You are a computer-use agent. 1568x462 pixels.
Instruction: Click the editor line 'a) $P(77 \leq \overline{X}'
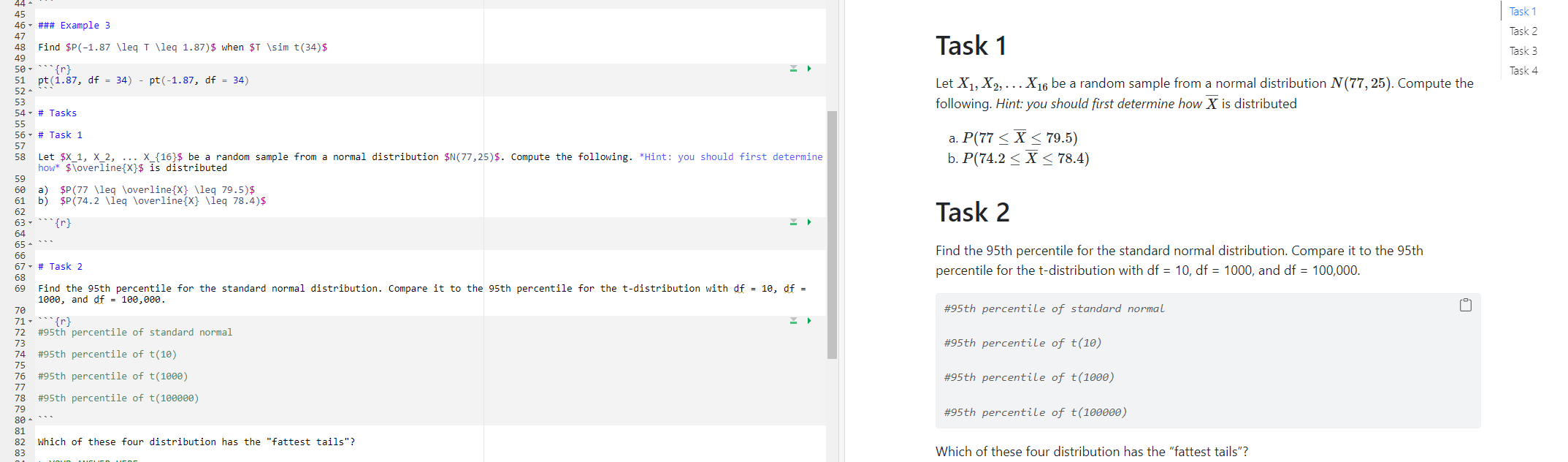146,190
